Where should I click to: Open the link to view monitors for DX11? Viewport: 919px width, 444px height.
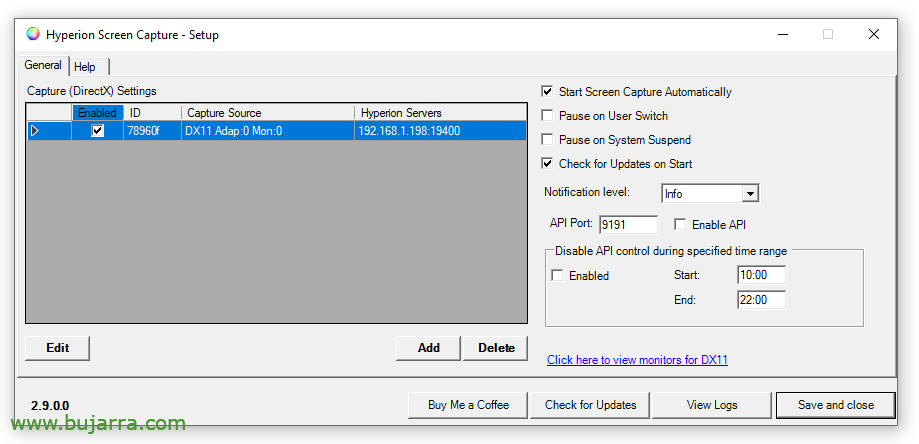pyautogui.click(x=637, y=360)
